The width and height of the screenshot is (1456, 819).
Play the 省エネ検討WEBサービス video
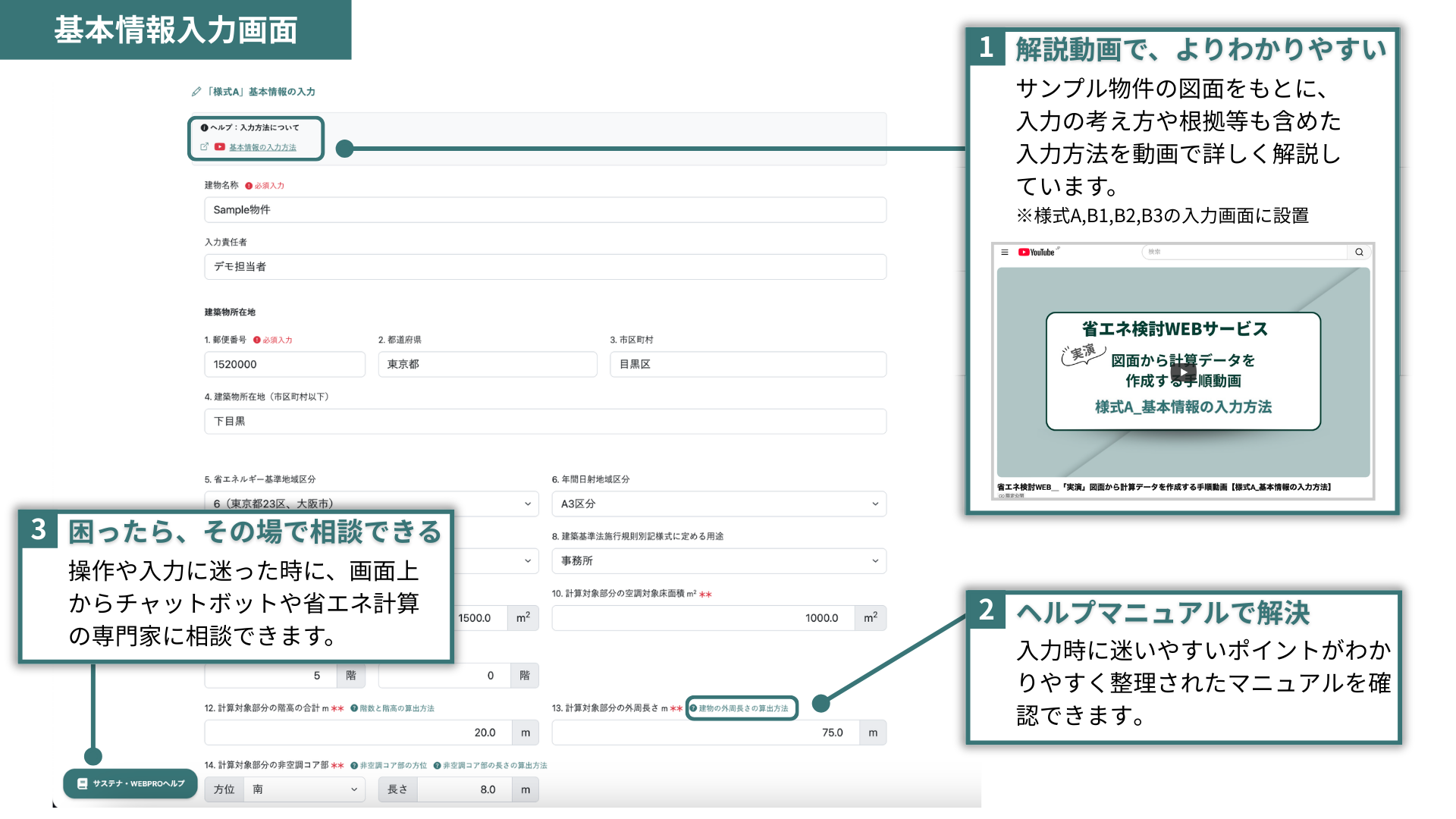coord(1183,372)
